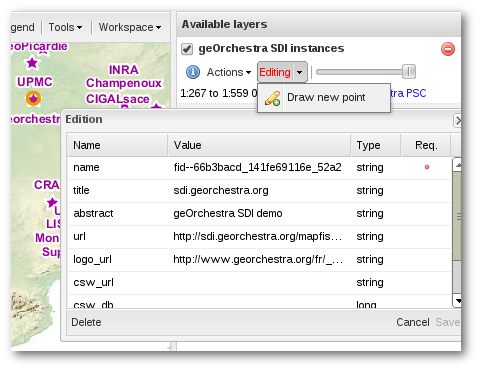Viewport: 480px width, 370px height.
Task: Select the 'csw_url' attribute name row
Action: [93, 282]
